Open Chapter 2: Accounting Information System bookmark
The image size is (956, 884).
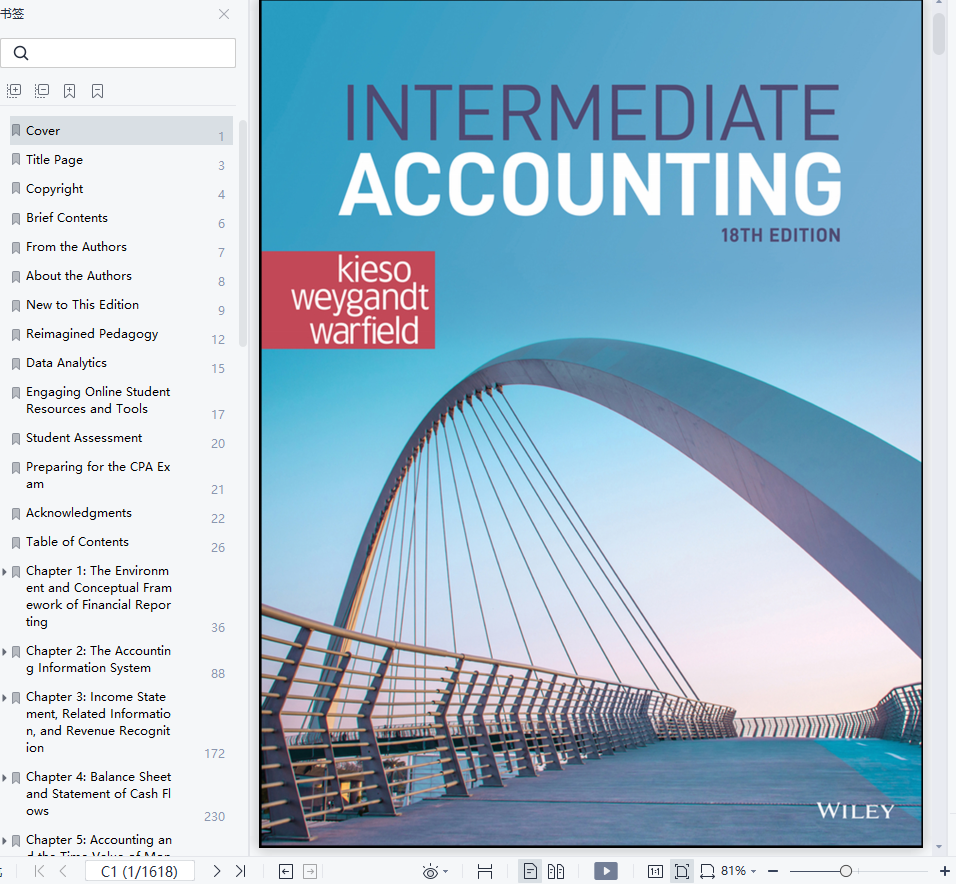[x=99, y=660]
